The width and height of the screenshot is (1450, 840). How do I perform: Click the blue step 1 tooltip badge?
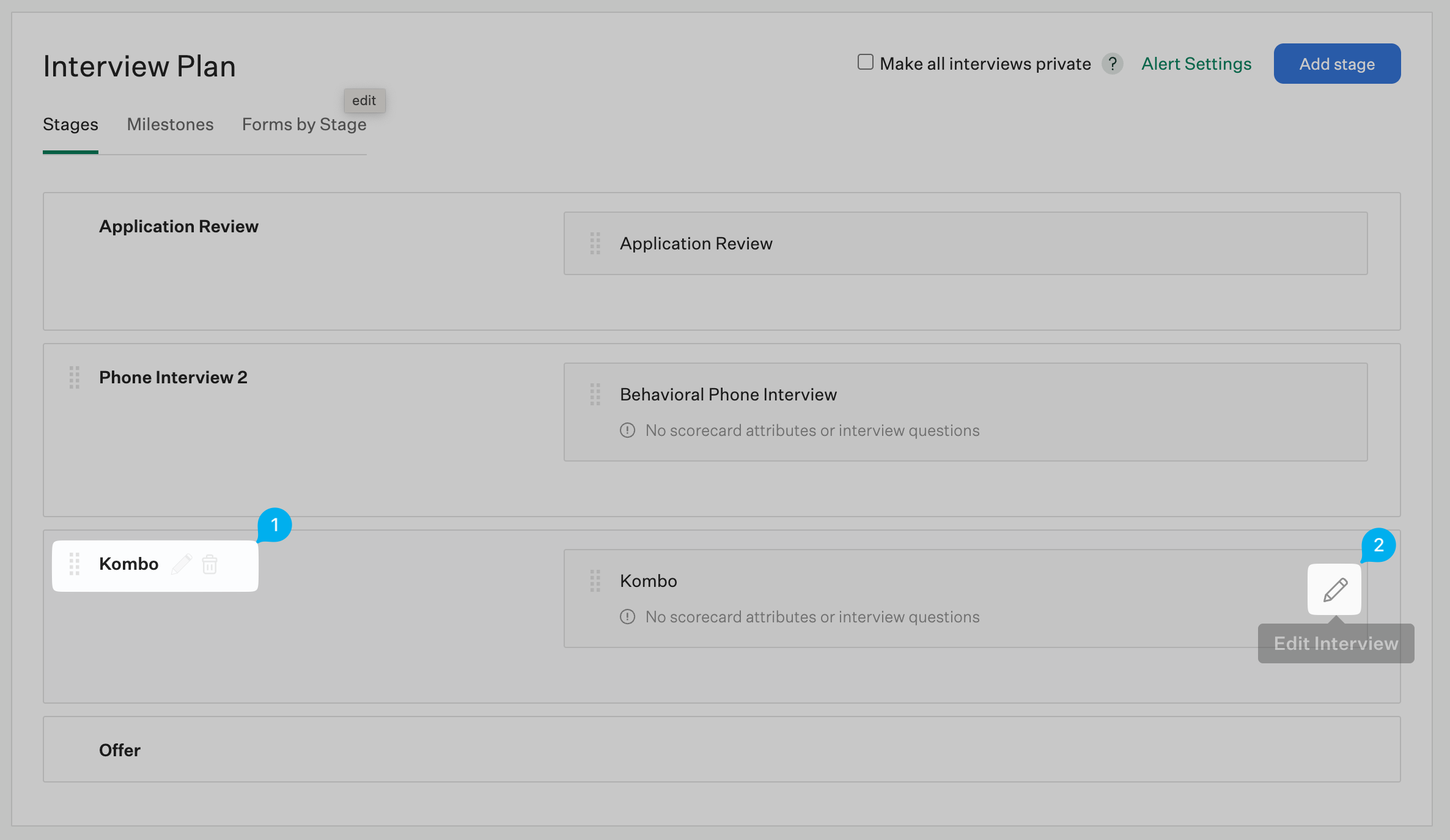click(x=274, y=525)
